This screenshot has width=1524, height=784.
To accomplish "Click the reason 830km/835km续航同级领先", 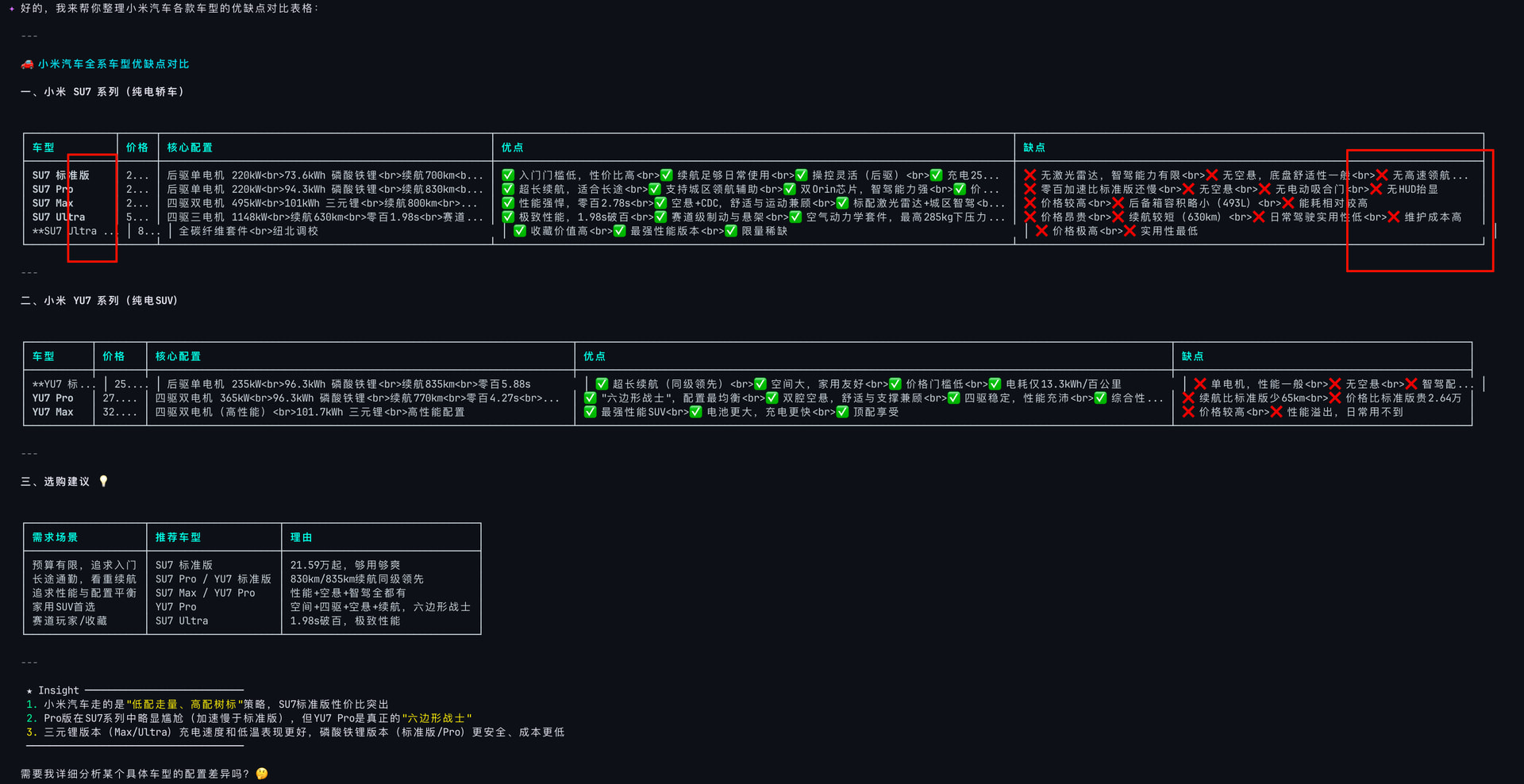I will click(357, 579).
